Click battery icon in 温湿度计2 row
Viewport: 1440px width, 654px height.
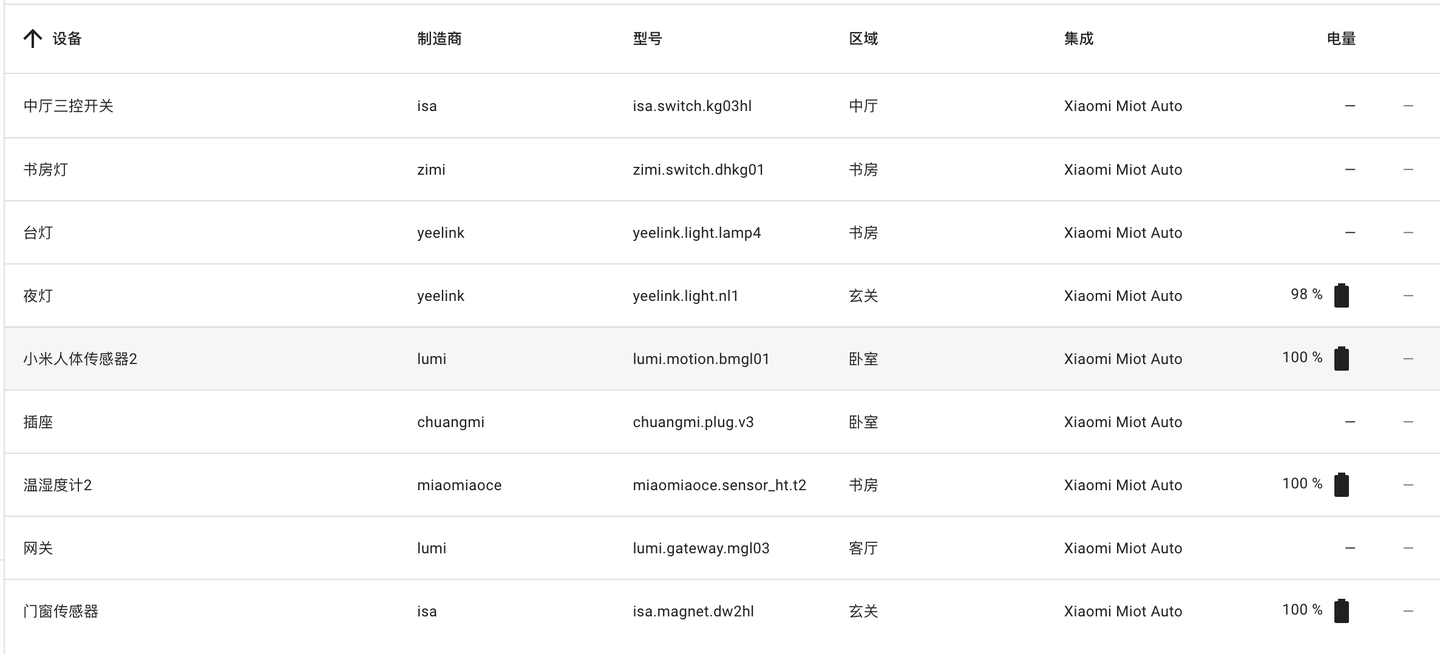pyautogui.click(x=1341, y=485)
